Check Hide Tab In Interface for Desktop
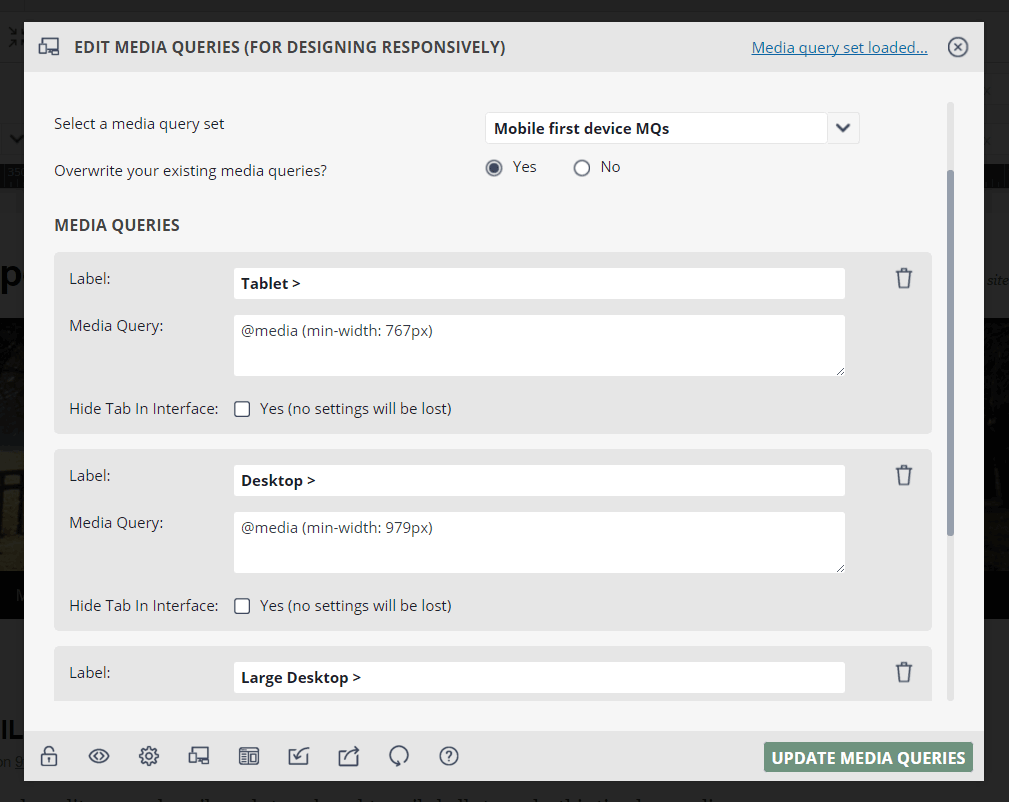Image resolution: width=1009 pixels, height=802 pixels. coord(242,605)
